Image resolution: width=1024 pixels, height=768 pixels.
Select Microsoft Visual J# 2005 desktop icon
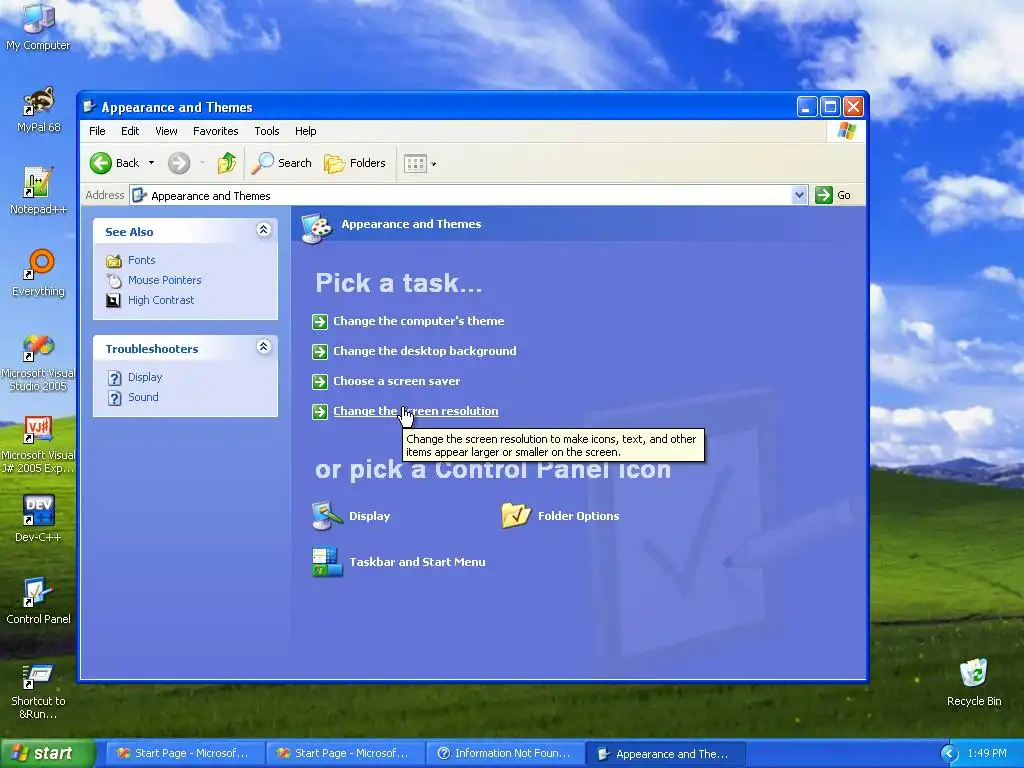38,445
